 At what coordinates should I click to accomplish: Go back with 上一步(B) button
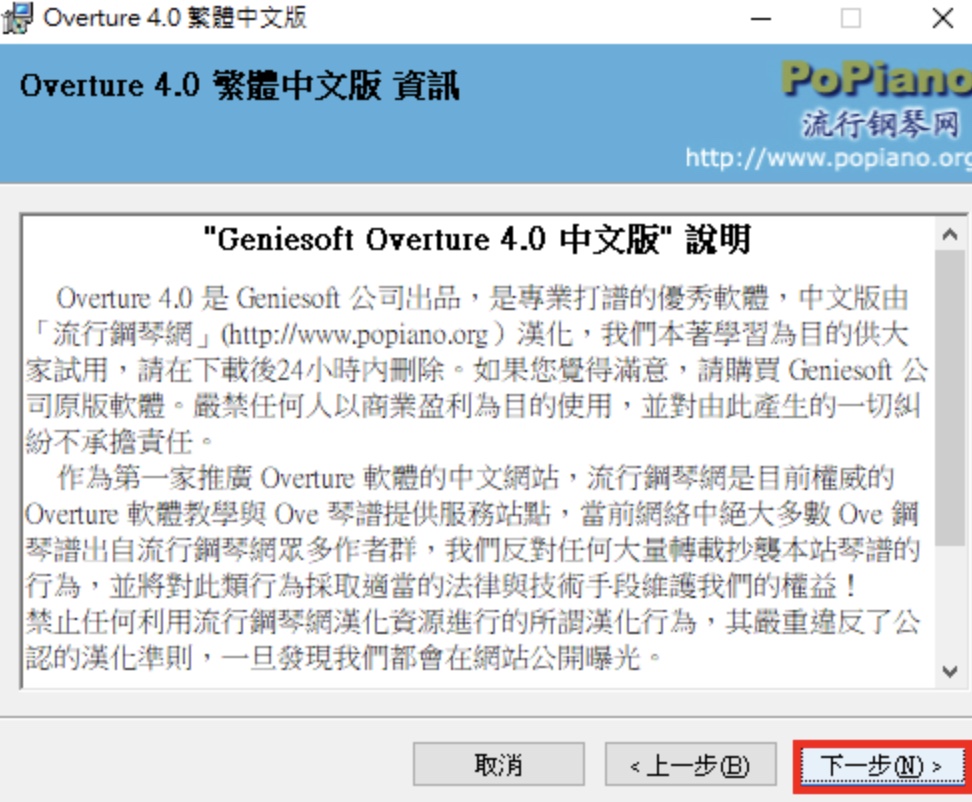691,765
